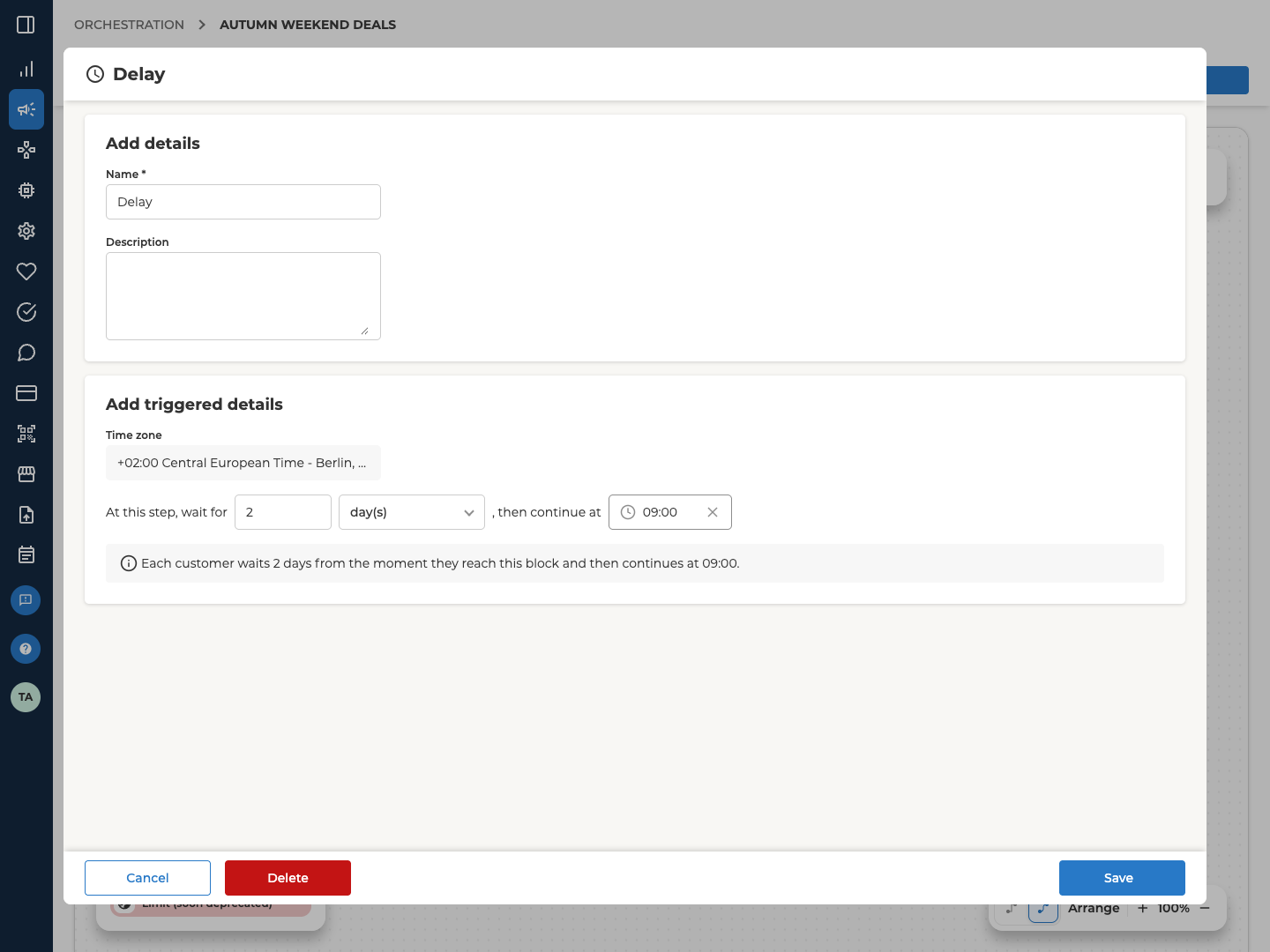The image size is (1270, 952).
Task: Open the loyalty heart icon
Action: tap(26, 271)
